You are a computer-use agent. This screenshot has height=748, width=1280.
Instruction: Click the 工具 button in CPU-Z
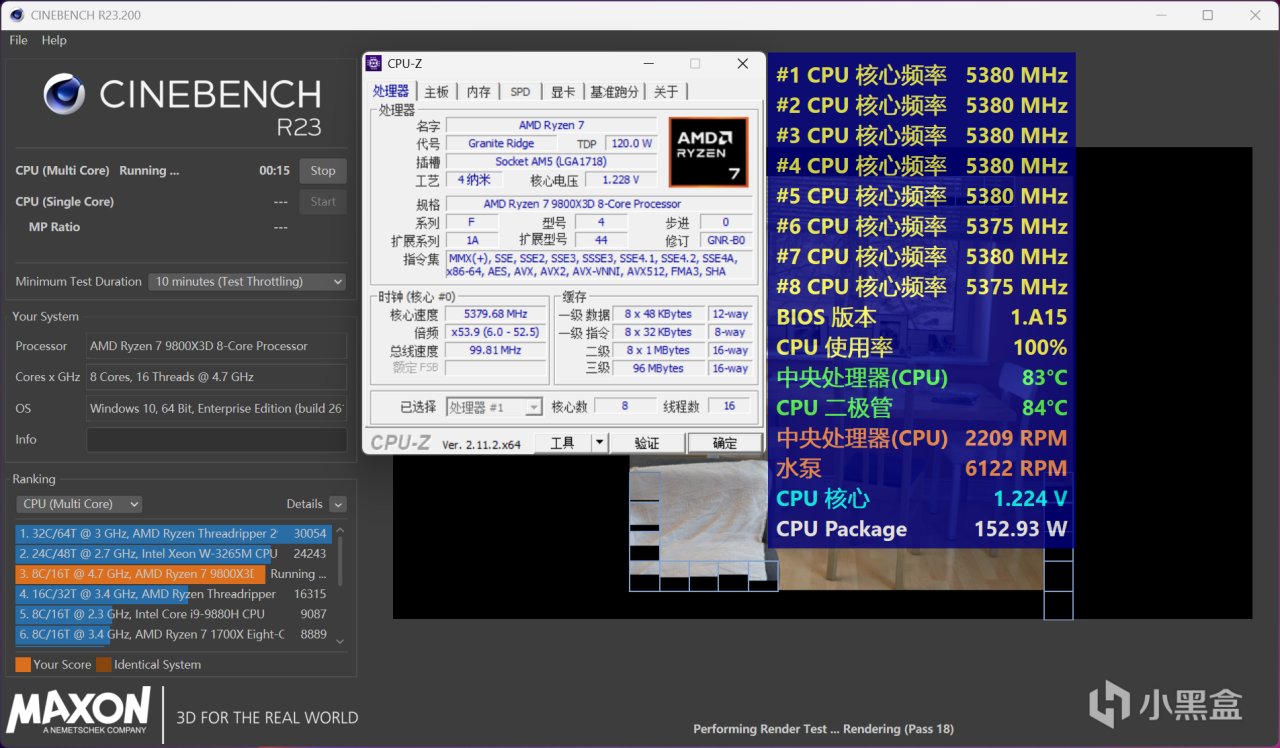point(563,443)
